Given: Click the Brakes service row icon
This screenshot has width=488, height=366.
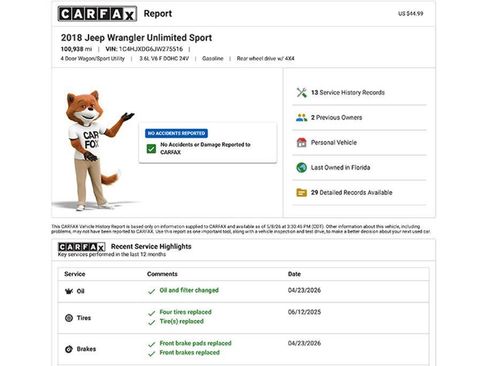Looking at the screenshot, I should click(69, 349).
